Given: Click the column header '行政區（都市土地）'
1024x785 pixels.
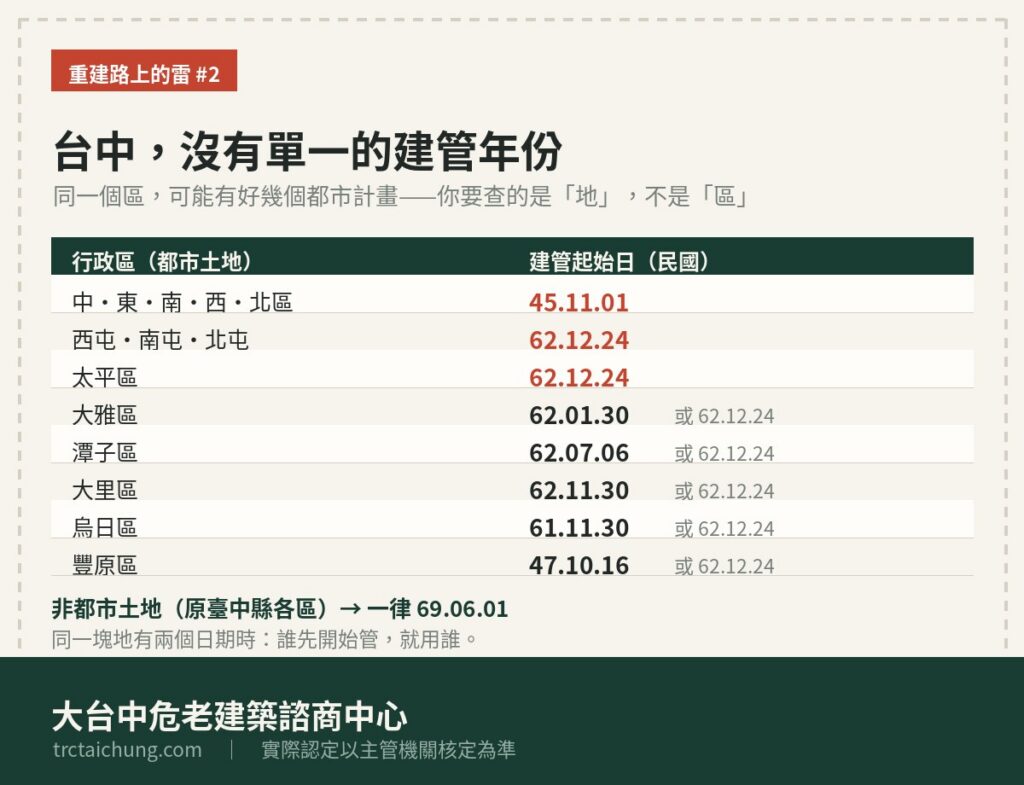Looking at the screenshot, I should 162,261.
